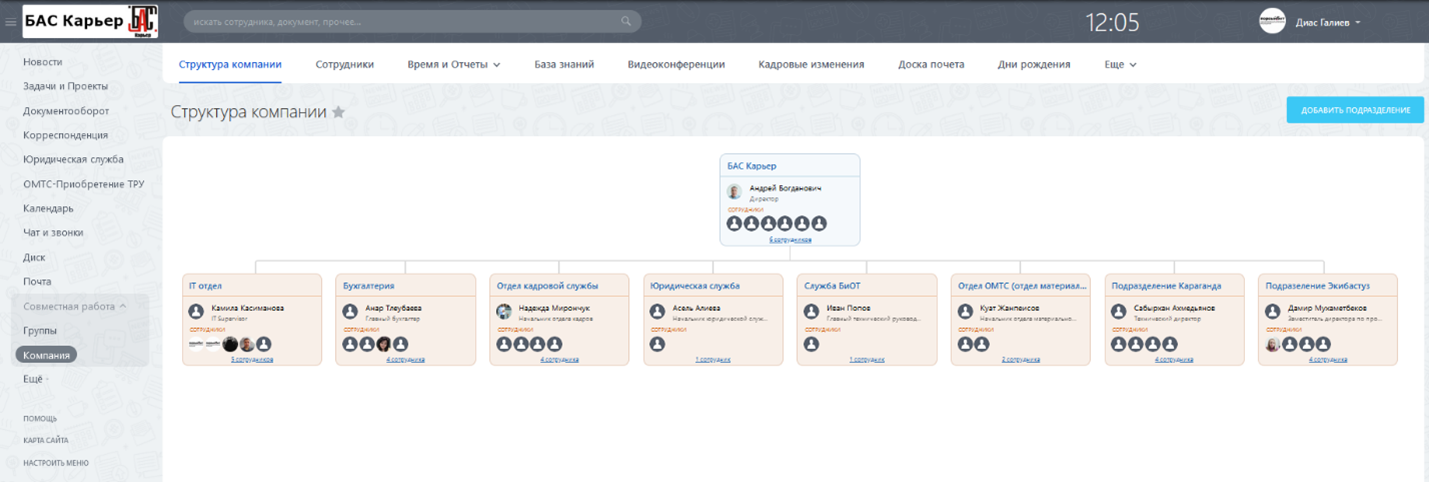
Task: Click Дамир Мухаметбеков's avatar in Подразделение Экибастуз
Action: tap(1273, 312)
